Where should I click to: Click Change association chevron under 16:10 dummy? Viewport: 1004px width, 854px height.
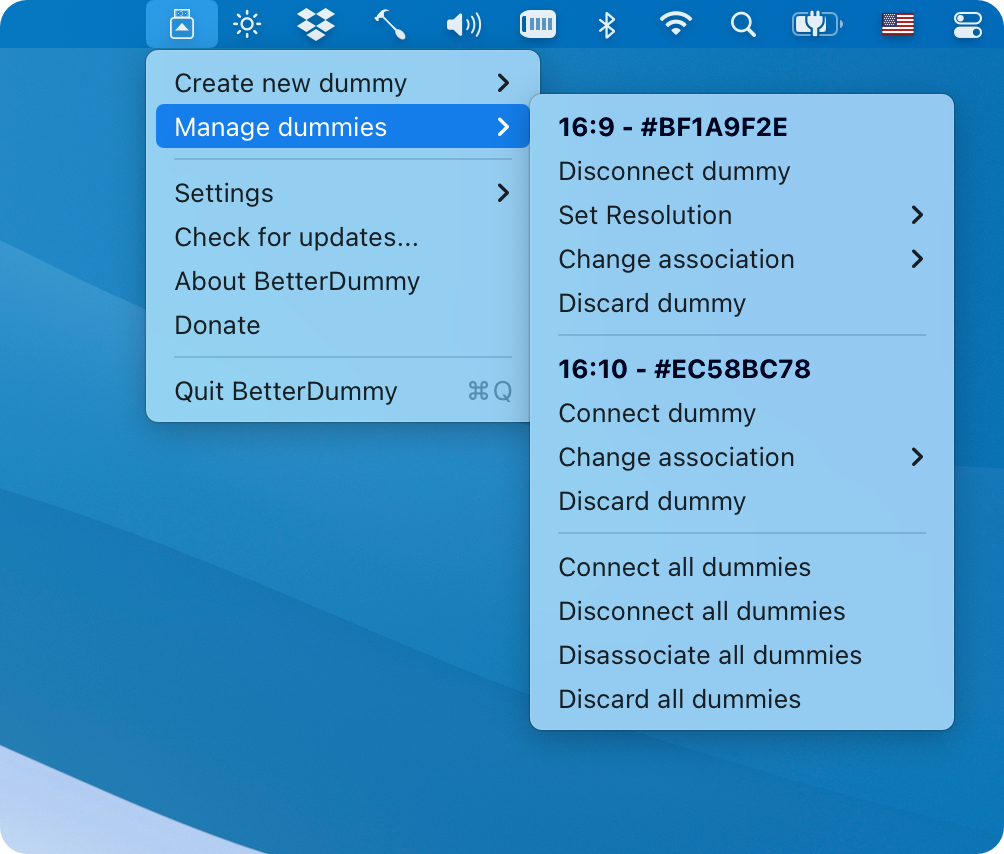[x=918, y=457]
